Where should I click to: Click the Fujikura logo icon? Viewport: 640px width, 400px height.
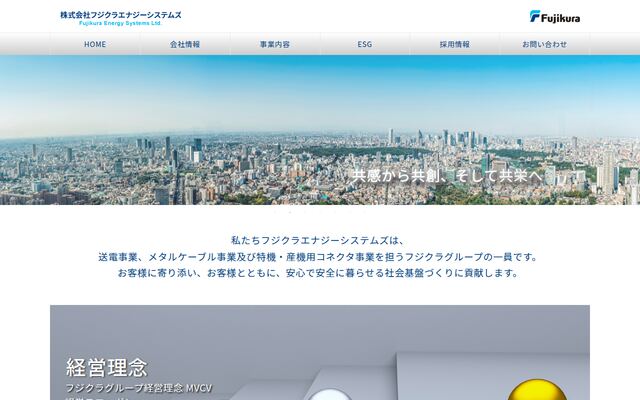click(x=555, y=17)
